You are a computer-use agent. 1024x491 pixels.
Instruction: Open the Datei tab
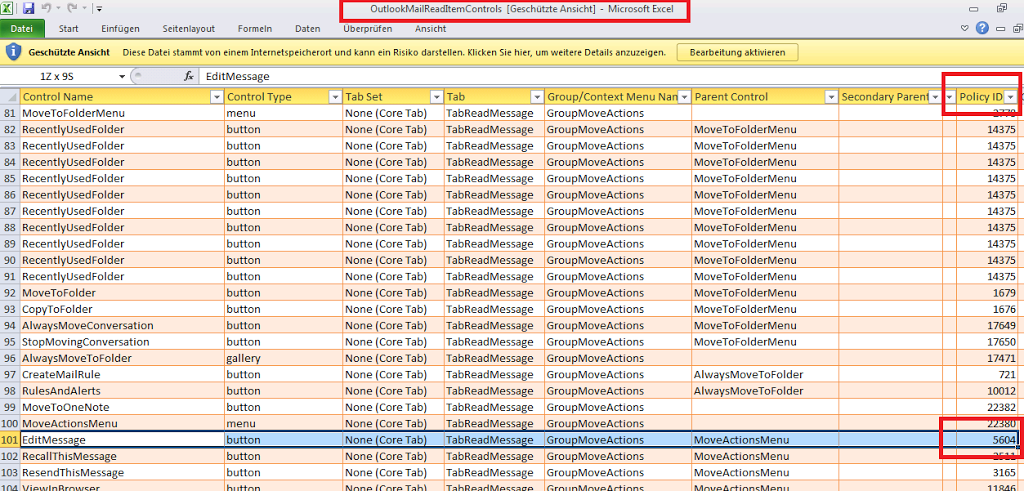pyautogui.click(x=22, y=29)
